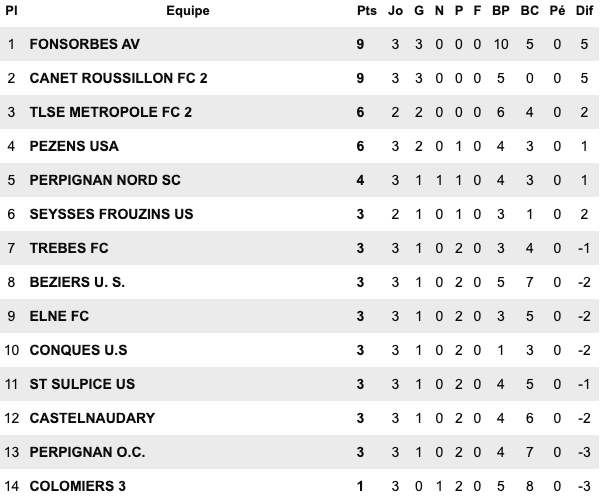
Task: Click PERPIGNAN O.C. team name
Action: (x=88, y=452)
